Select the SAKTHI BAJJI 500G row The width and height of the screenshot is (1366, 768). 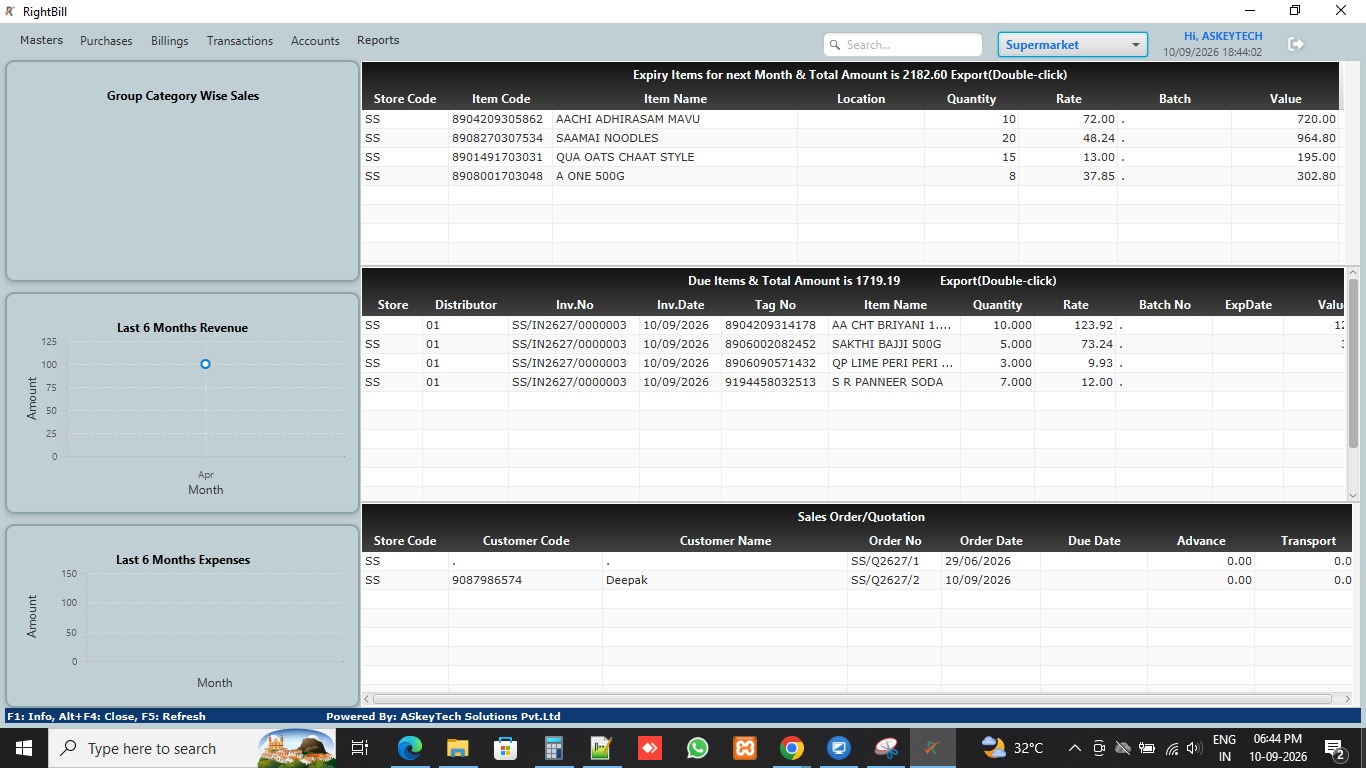854,344
